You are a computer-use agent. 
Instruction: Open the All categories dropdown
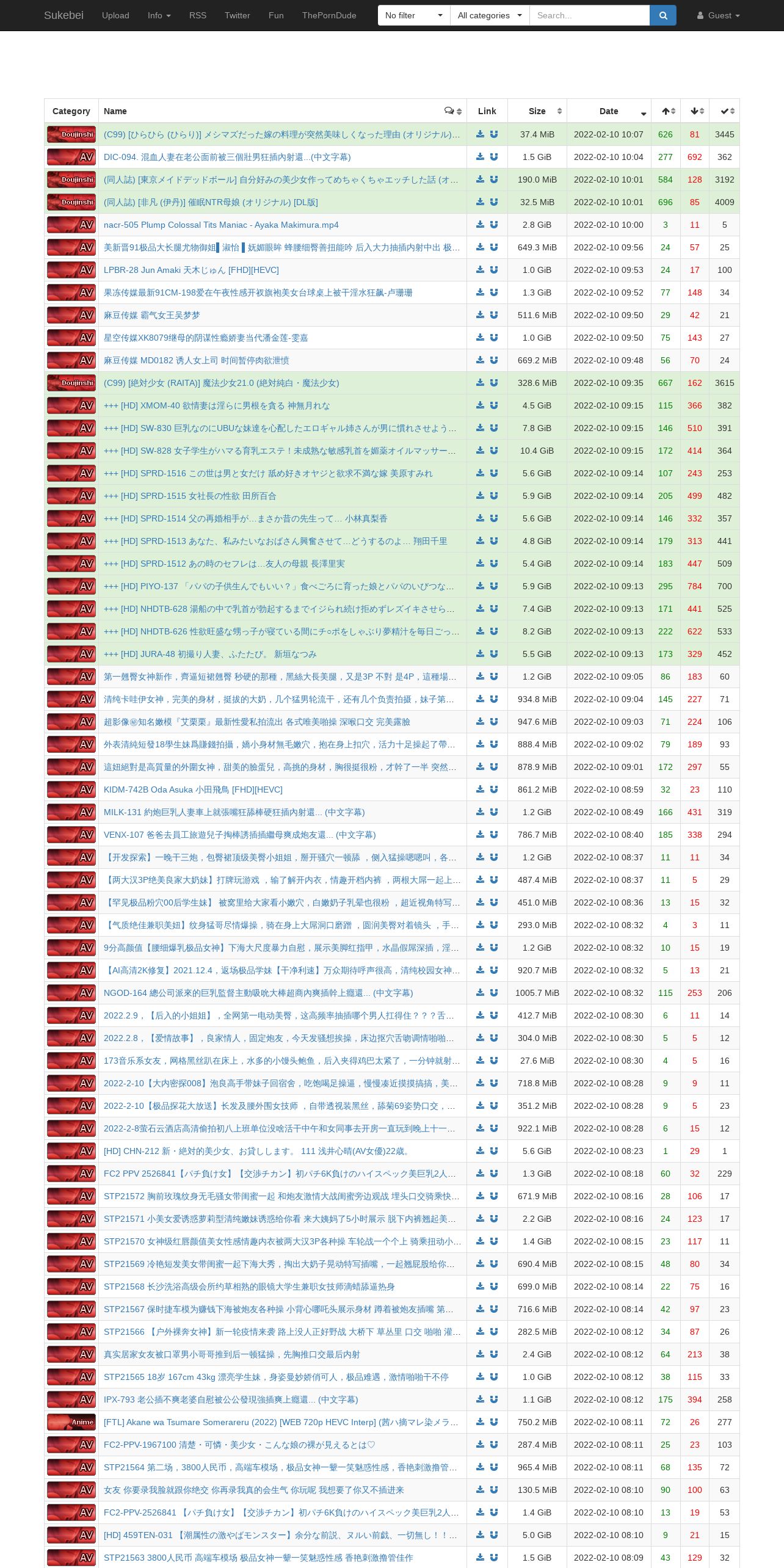[490, 15]
